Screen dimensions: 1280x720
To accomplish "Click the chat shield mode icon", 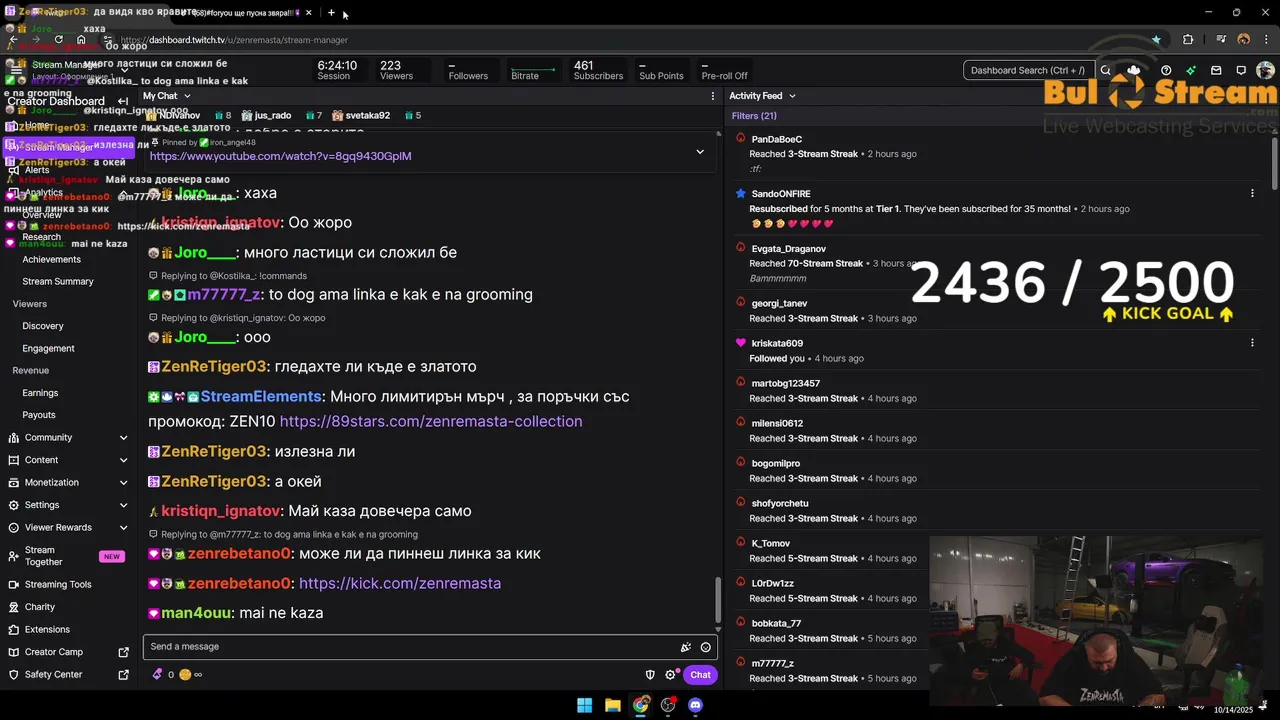I will 650,675.
